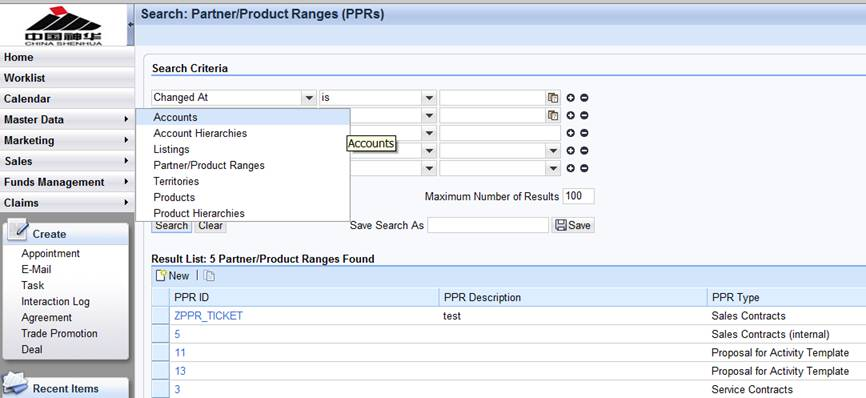Click the Search button
Screen dimensions: 866x398
pos(171,225)
